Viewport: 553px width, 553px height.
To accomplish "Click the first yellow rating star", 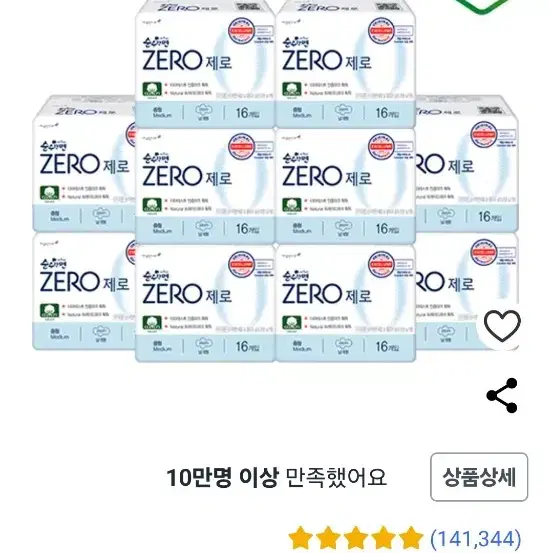I will pos(301,539).
